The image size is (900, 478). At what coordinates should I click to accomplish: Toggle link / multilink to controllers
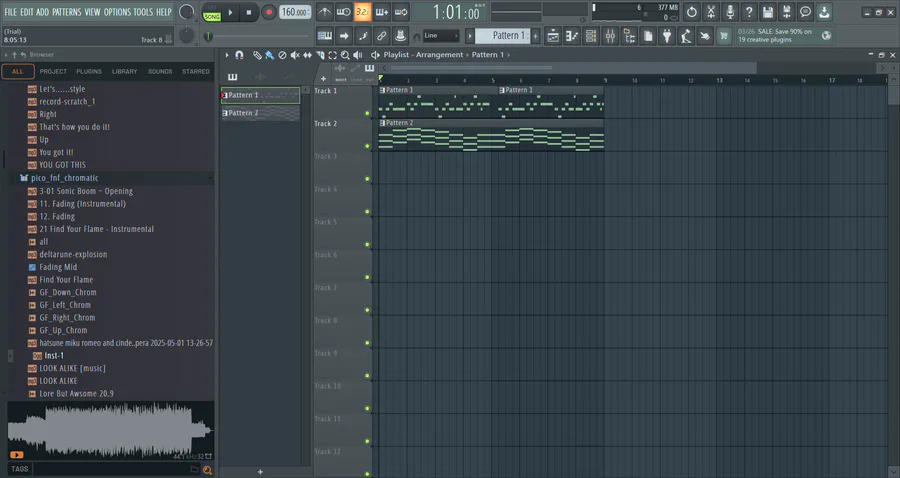382,36
